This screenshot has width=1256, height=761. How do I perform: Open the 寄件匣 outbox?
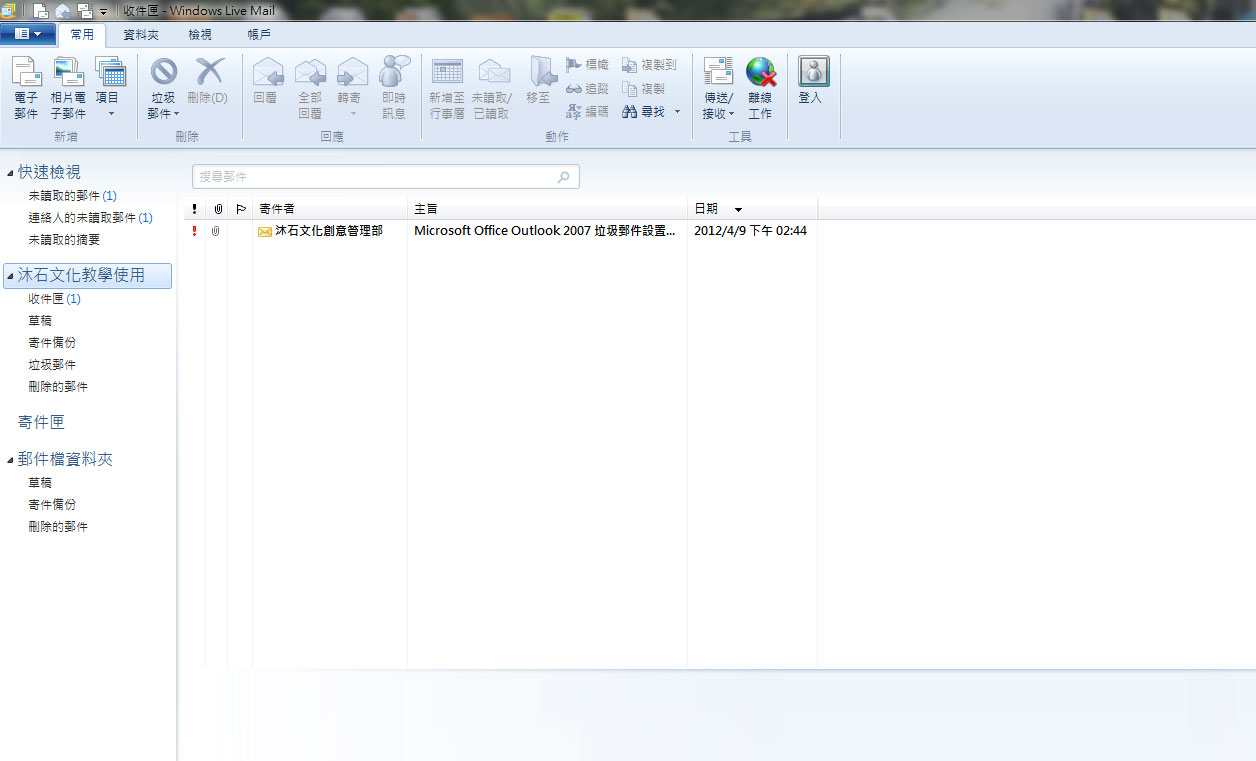pos(41,422)
